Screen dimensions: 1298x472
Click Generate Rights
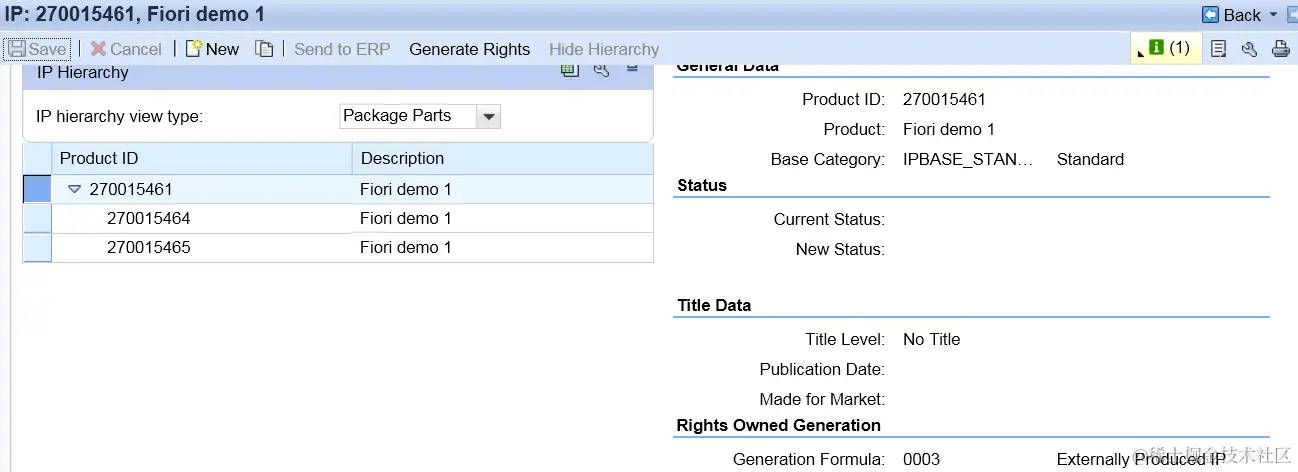pyautogui.click(x=469, y=49)
